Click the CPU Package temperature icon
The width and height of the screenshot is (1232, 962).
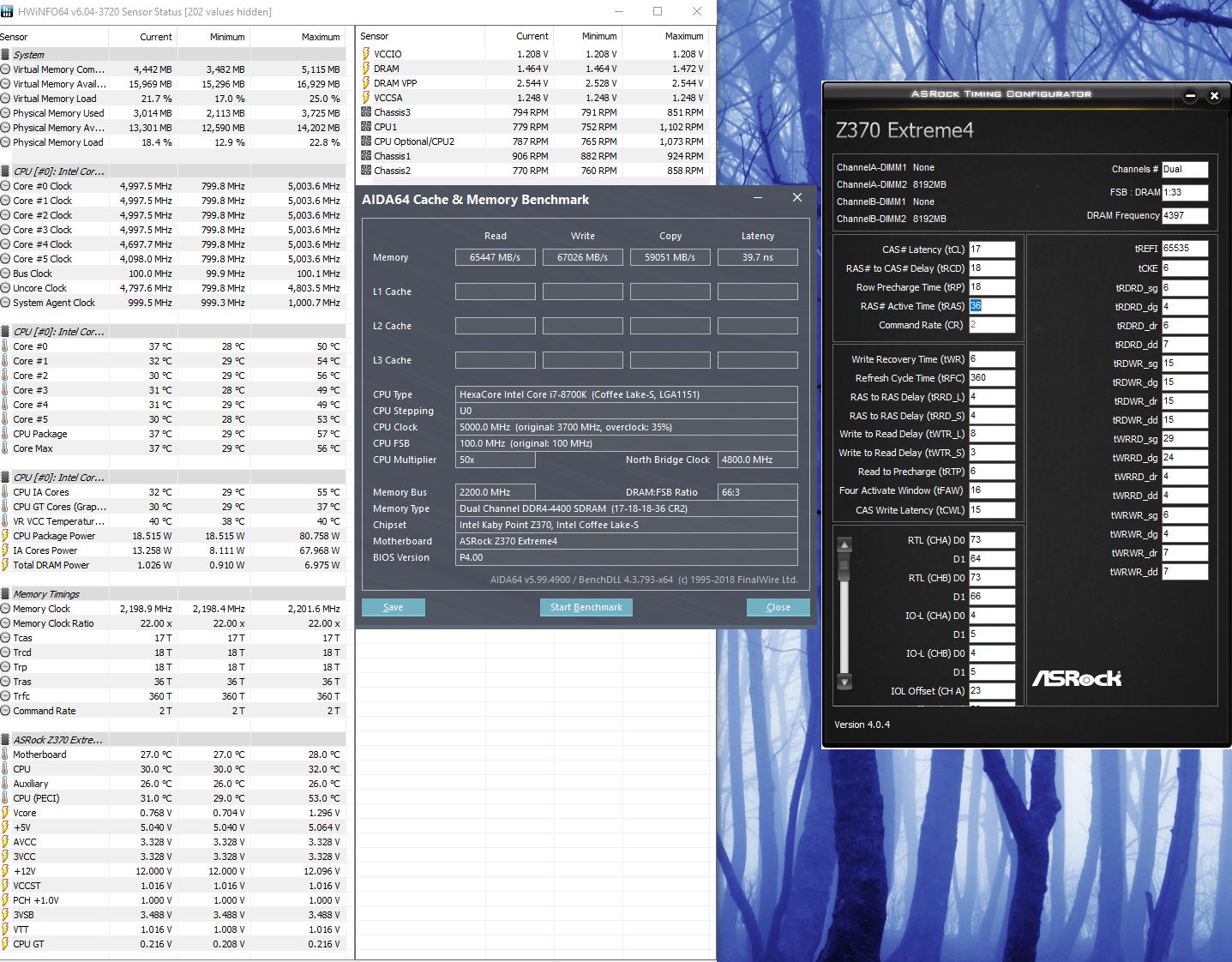[6, 434]
